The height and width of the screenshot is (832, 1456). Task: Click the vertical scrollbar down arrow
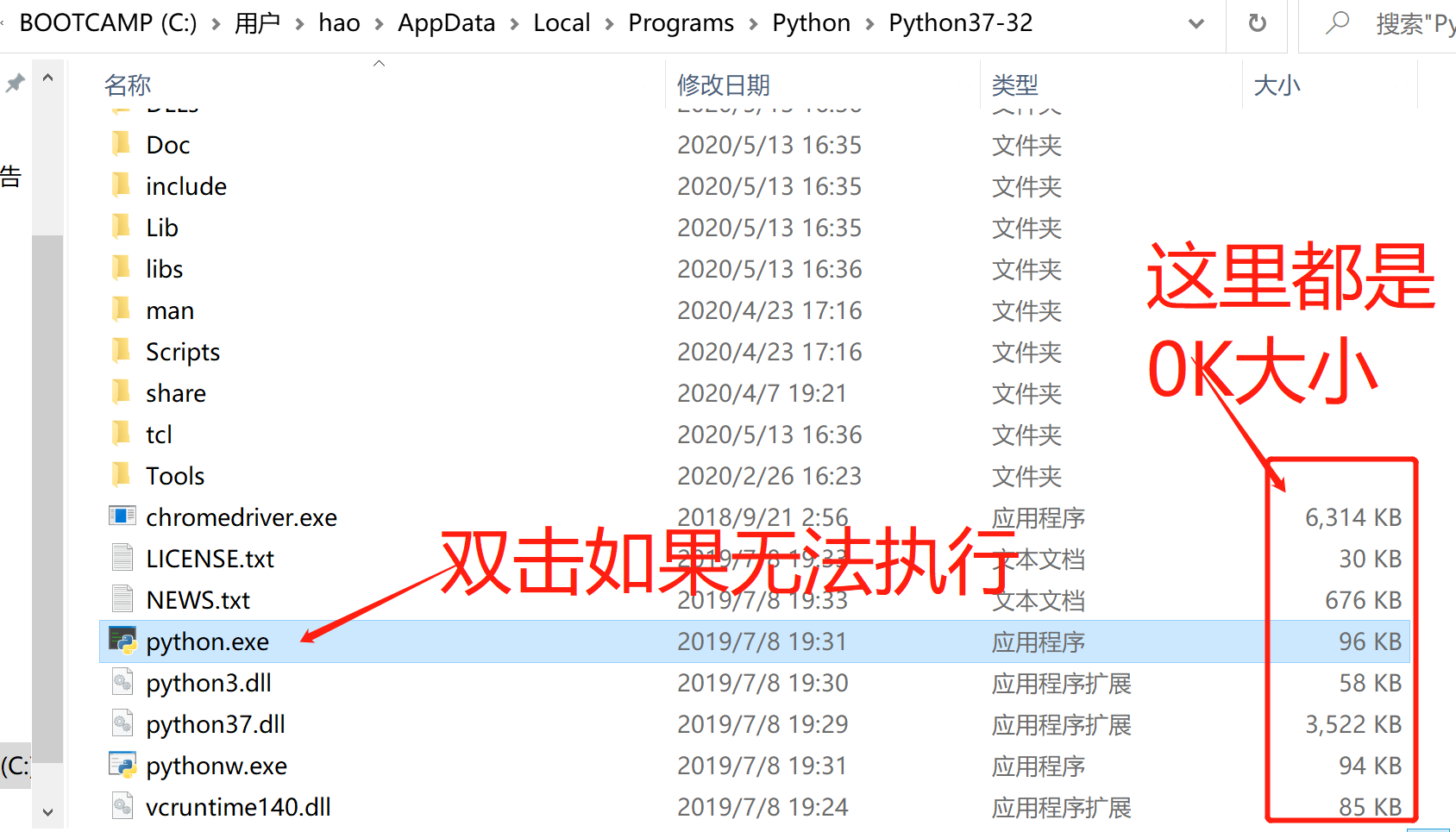coord(48,811)
